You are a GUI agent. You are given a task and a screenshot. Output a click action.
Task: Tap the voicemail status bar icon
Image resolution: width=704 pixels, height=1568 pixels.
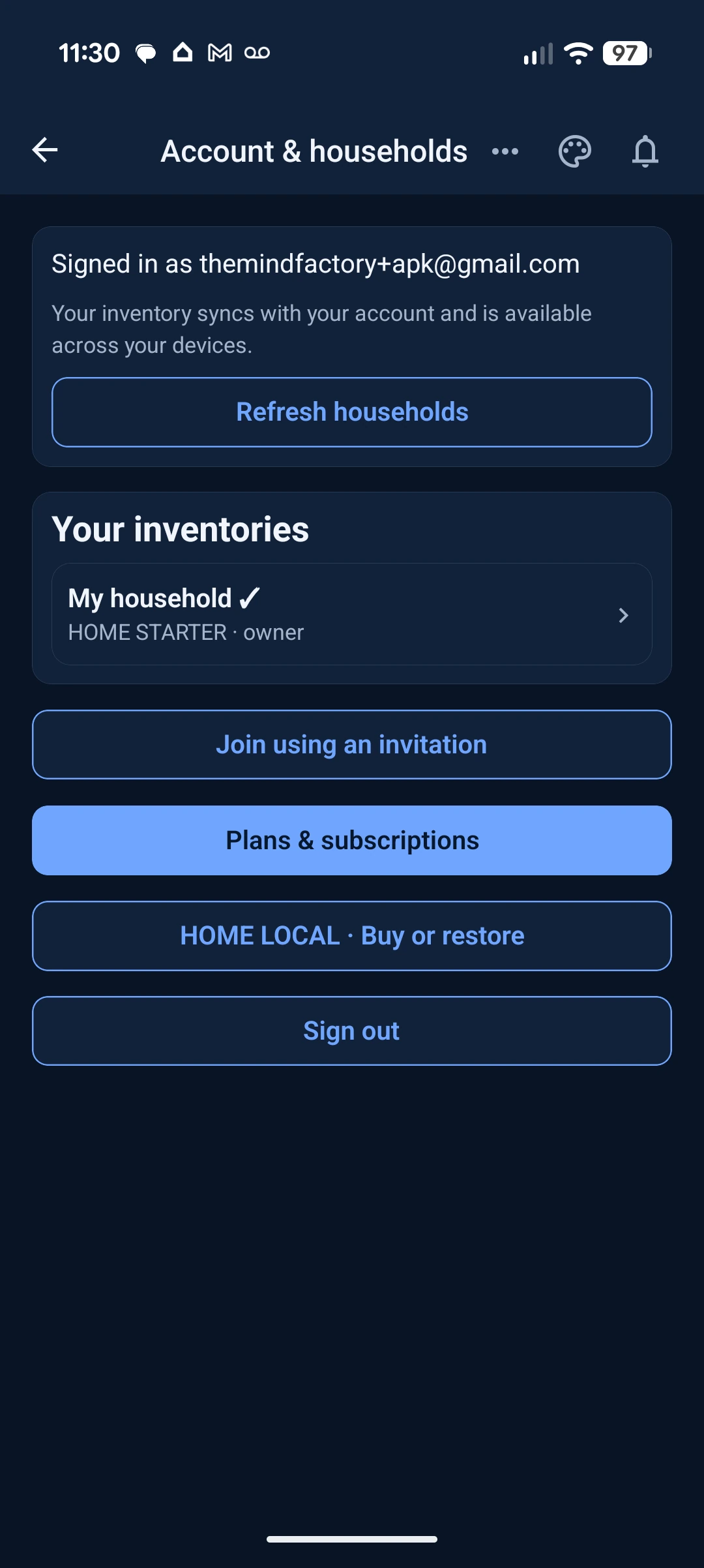coord(257,53)
